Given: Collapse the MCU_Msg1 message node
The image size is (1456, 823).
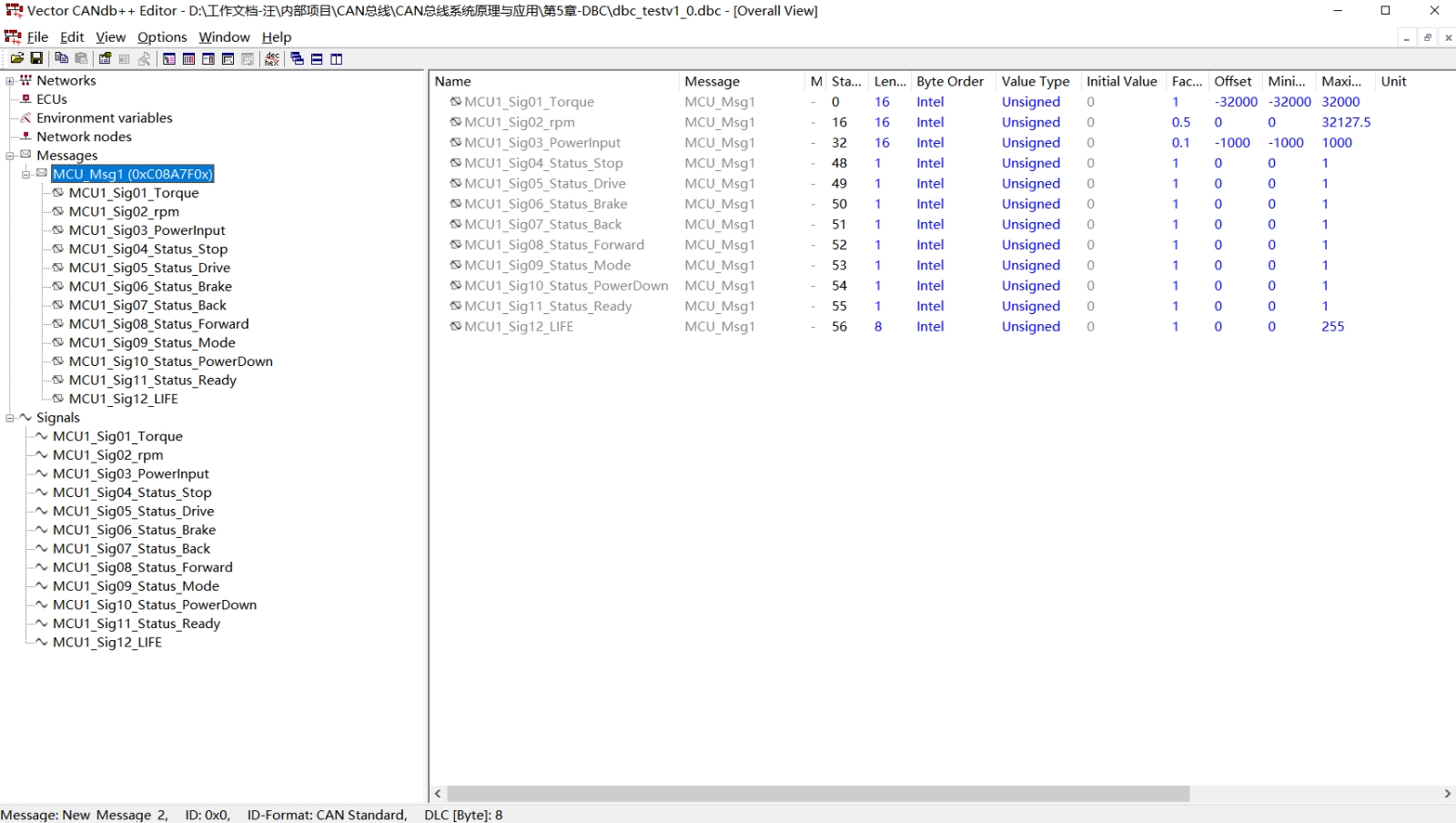Looking at the screenshot, I should coord(25,174).
